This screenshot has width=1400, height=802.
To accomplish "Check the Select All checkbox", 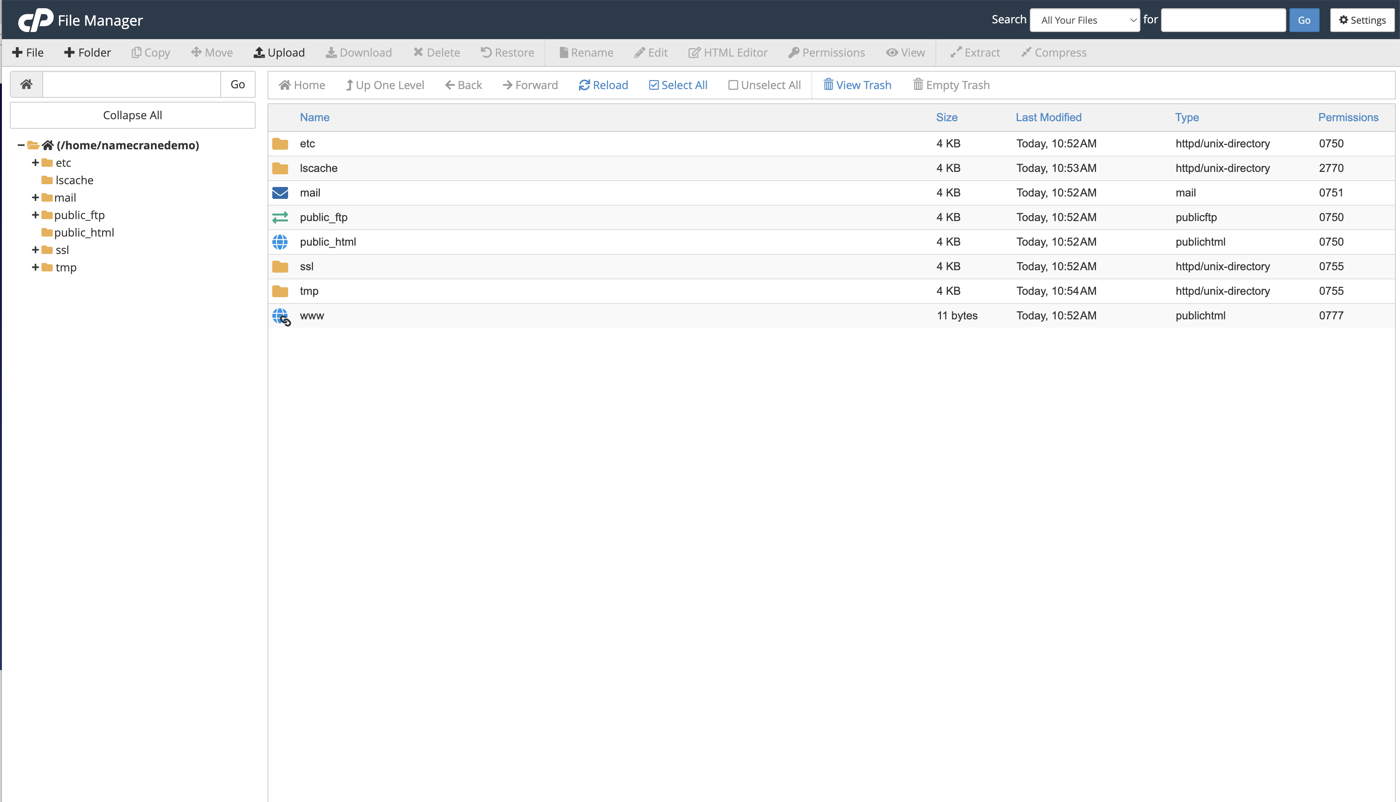I will (x=651, y=85).
